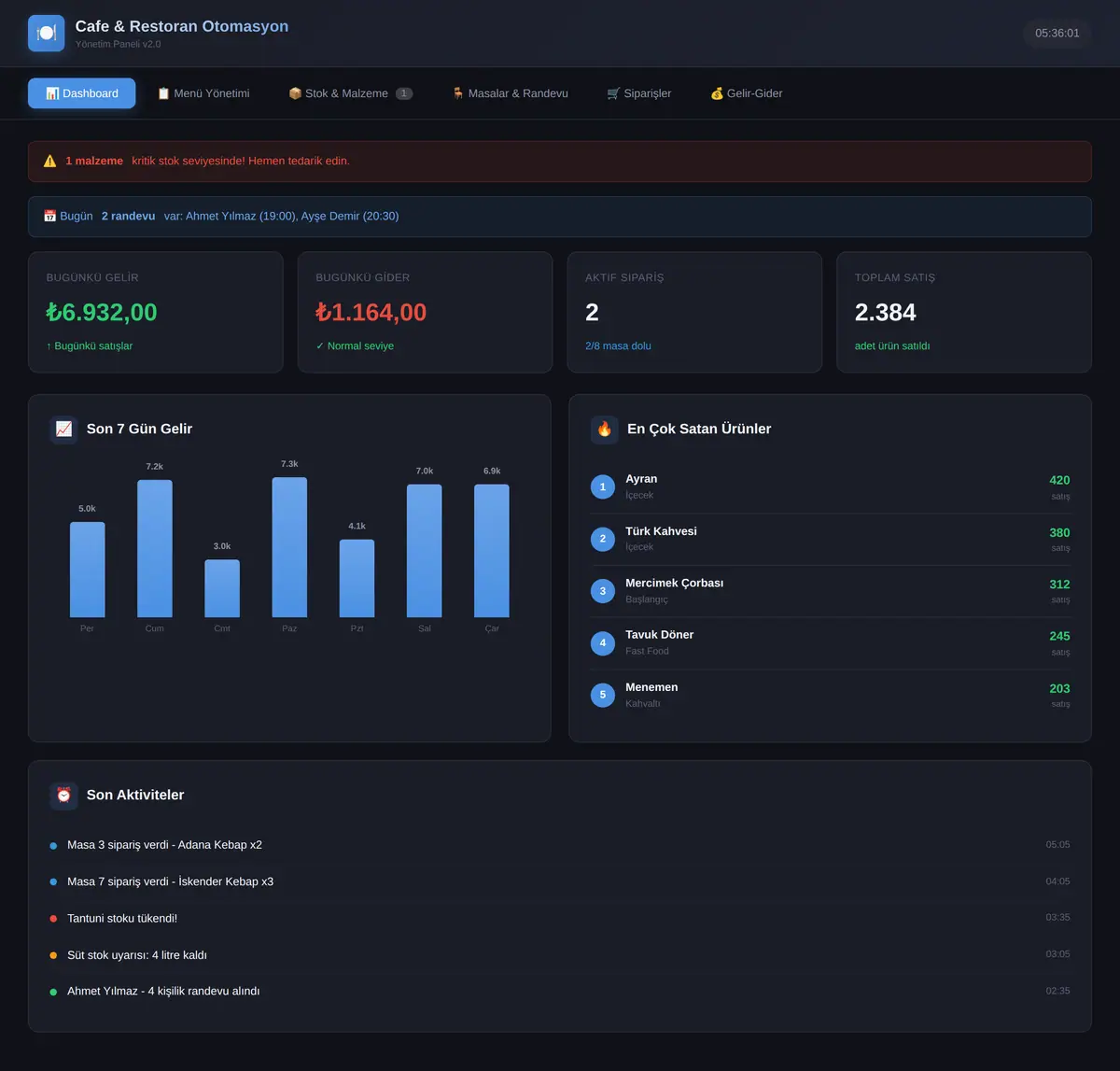Screen dimensions: 1120x1071
Task: Click the green dot beside Ahmet Yılmaz randevu activity
Action: pyautogui.click(x=53, y=992)
